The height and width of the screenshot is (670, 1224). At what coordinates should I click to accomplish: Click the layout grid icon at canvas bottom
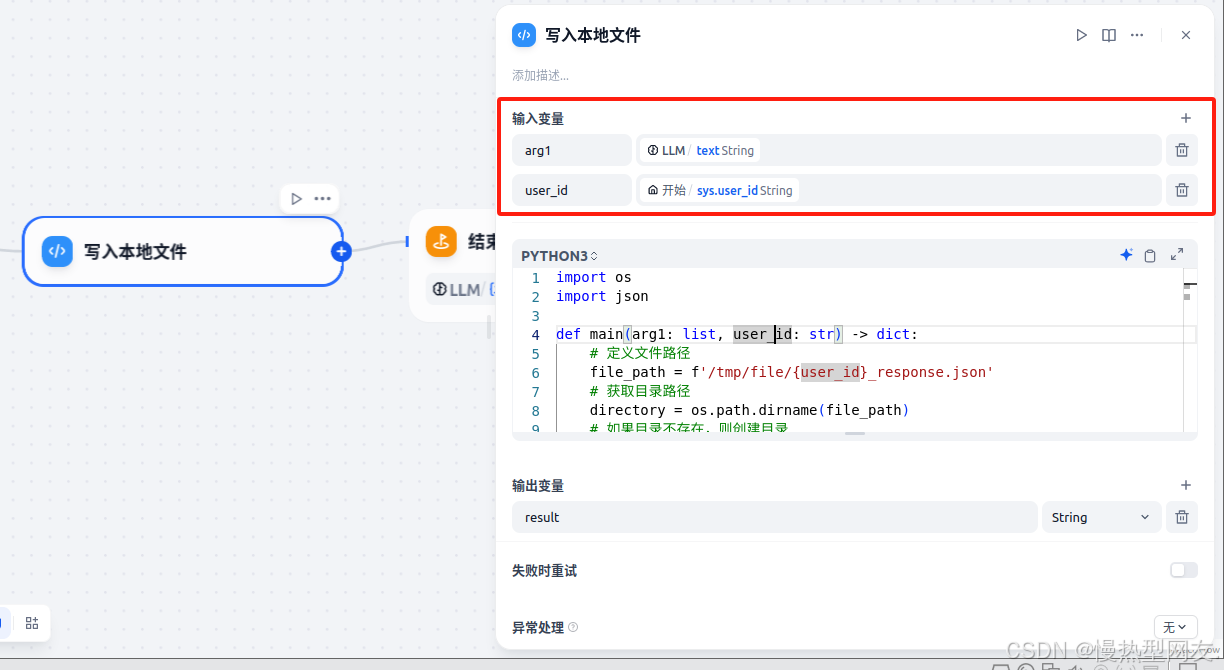32,623
